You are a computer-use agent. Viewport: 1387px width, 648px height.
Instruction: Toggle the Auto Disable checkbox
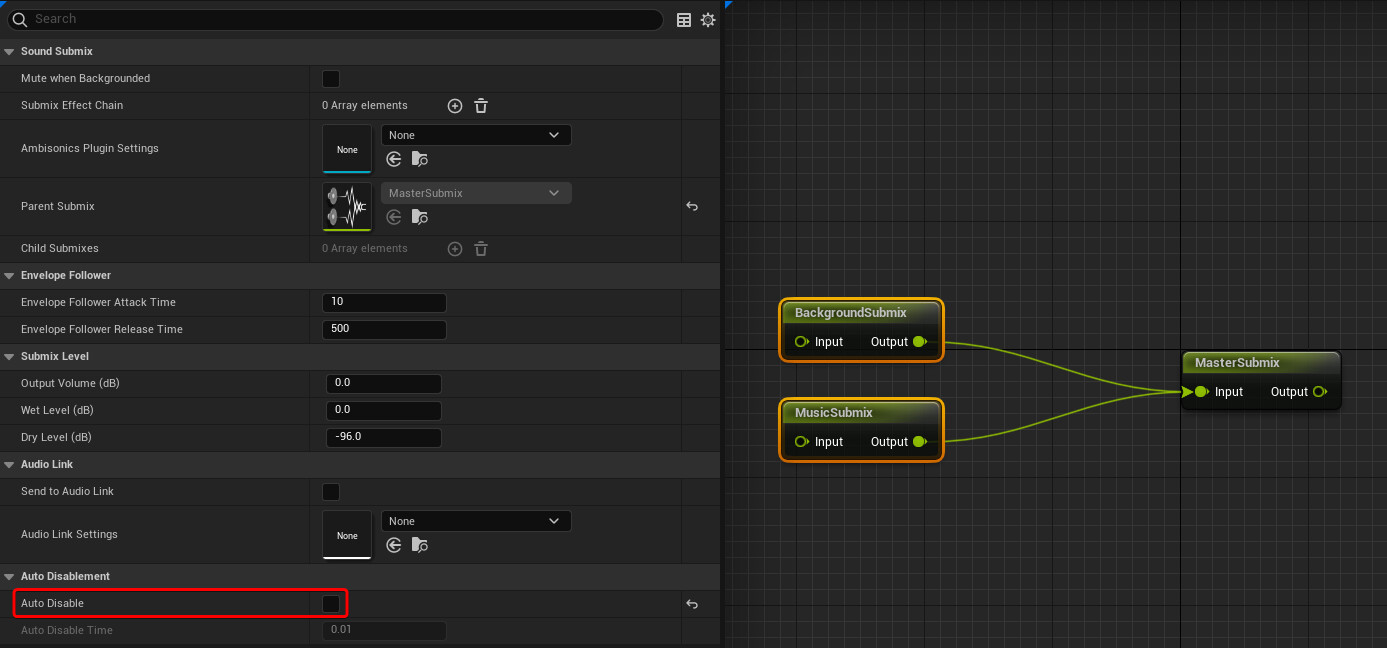pos(330,603)
